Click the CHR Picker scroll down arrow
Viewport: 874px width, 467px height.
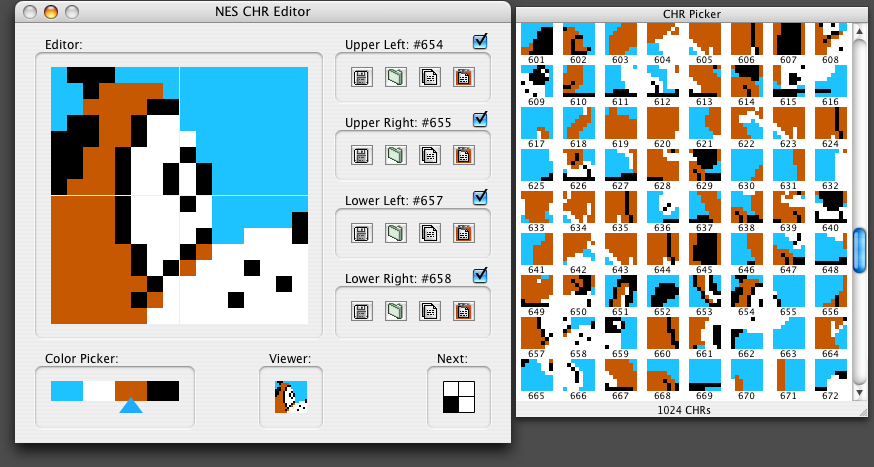click(x=860, y=393)
